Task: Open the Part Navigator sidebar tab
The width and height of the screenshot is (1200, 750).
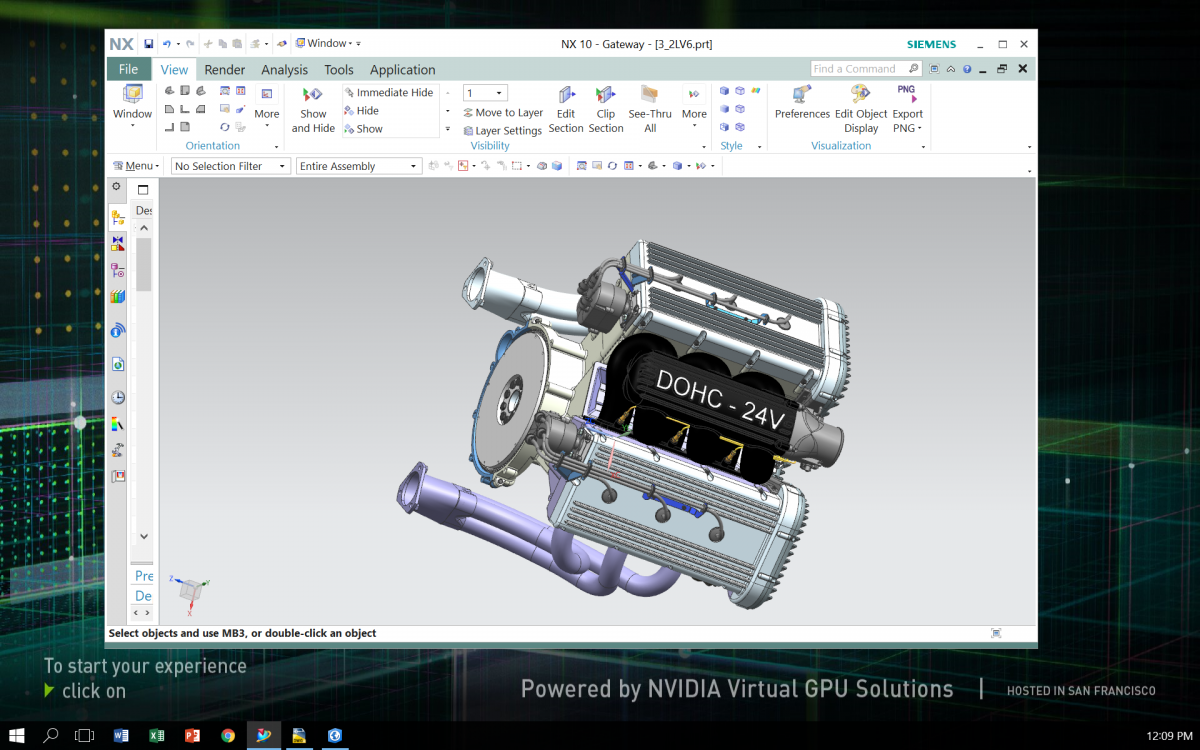Action: [x=118, y=271]
